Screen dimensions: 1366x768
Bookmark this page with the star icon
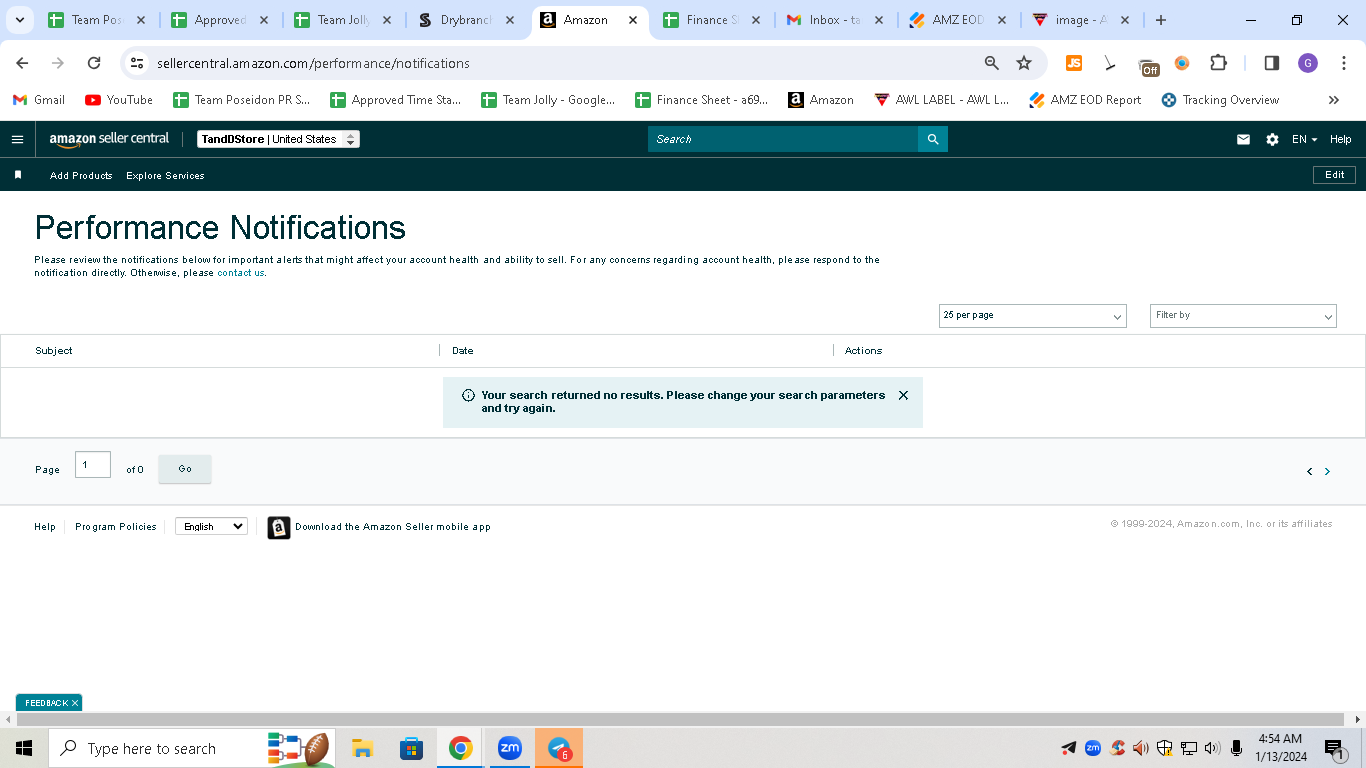[1024, 63]
